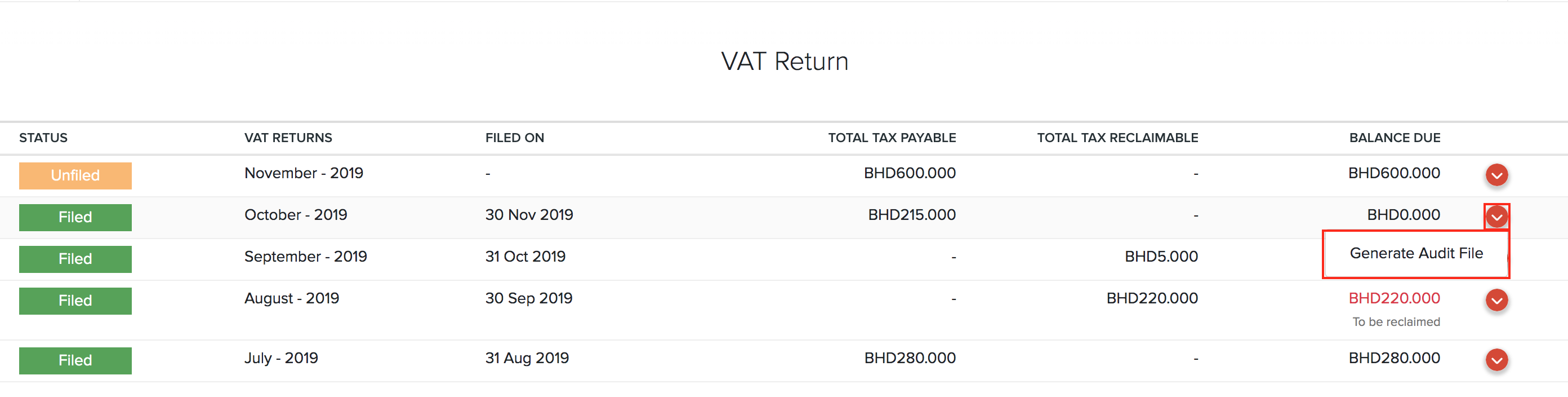Click the Unfiled status badge

click(75, 175)
